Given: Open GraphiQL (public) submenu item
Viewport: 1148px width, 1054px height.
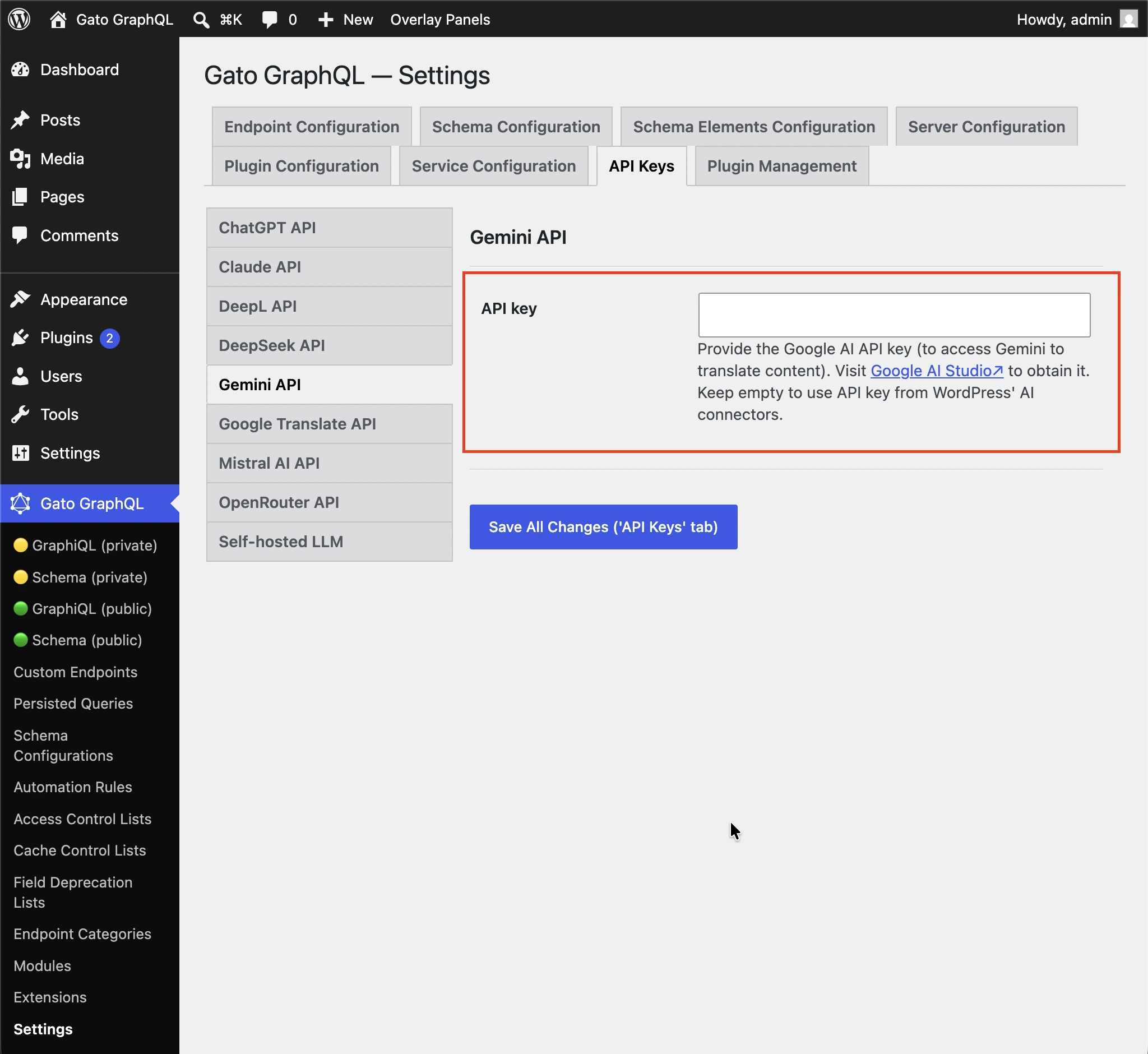Looking at the screenshot, I should (x=83, y=608).
